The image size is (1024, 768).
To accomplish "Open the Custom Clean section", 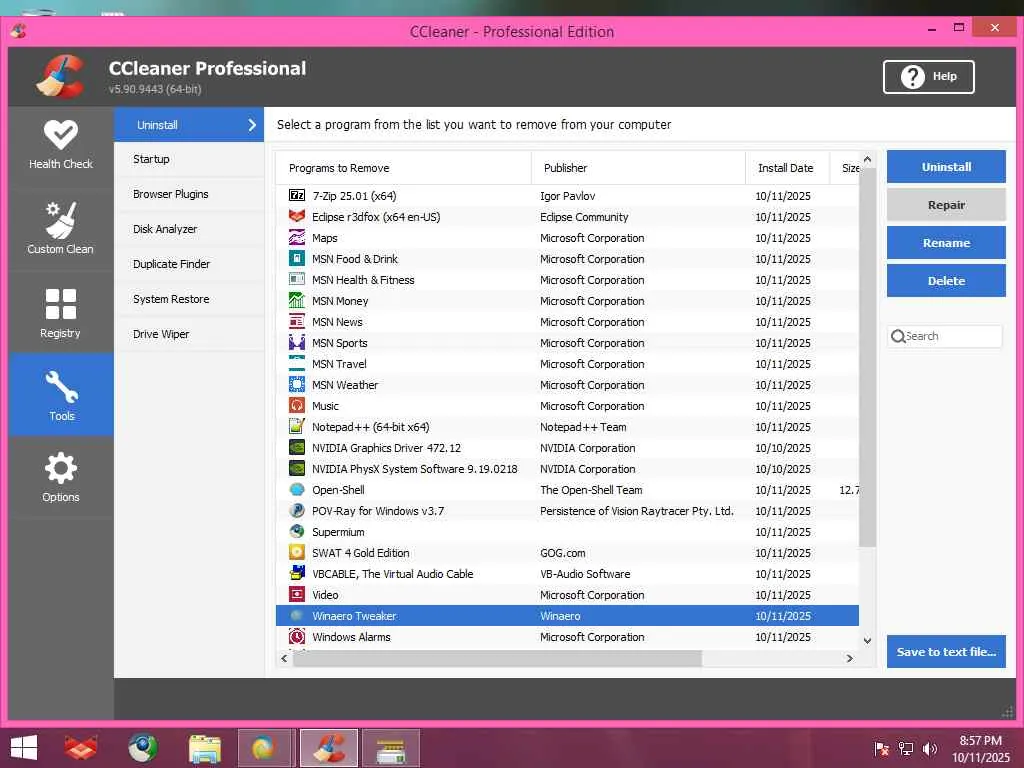I will tap(61, 229).
